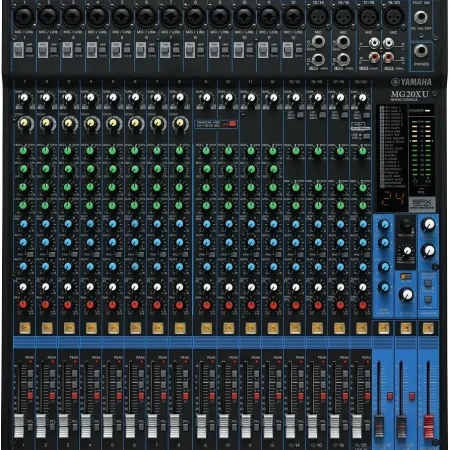Viewport: 450px width, 450px height.
Task: Toggle the yellow ON button for channel 9
Action: tap(206, 328)
